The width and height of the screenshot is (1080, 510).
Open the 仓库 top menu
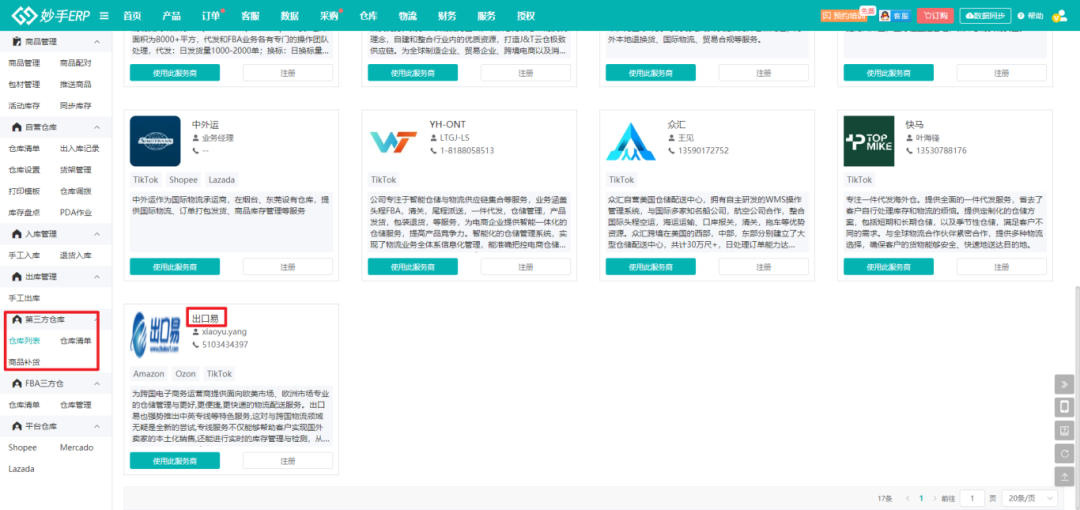368,16
